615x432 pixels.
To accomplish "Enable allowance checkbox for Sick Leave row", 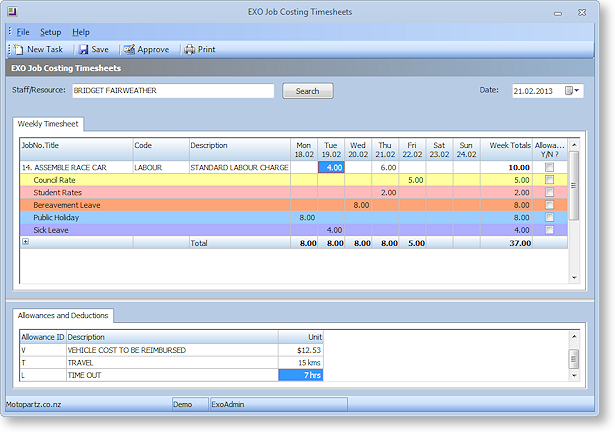I will pos(549,230).
